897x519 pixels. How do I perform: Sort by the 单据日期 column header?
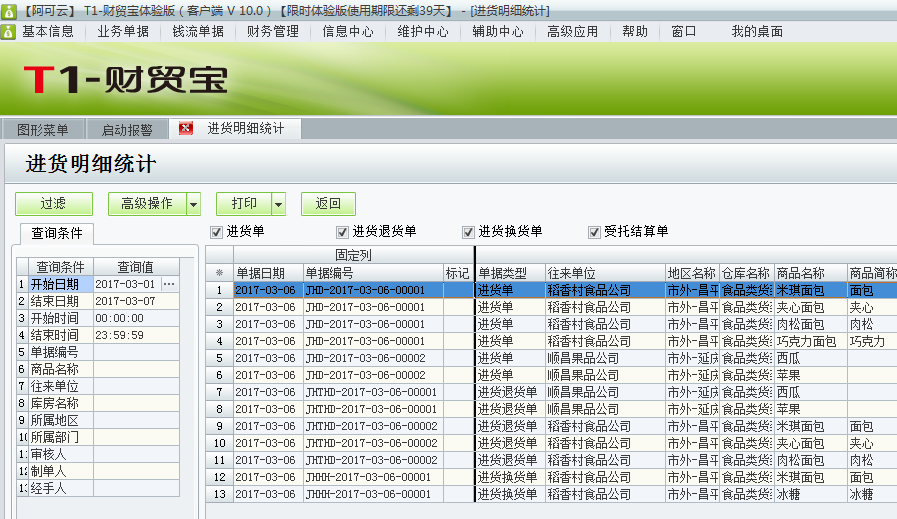[268, 273]
